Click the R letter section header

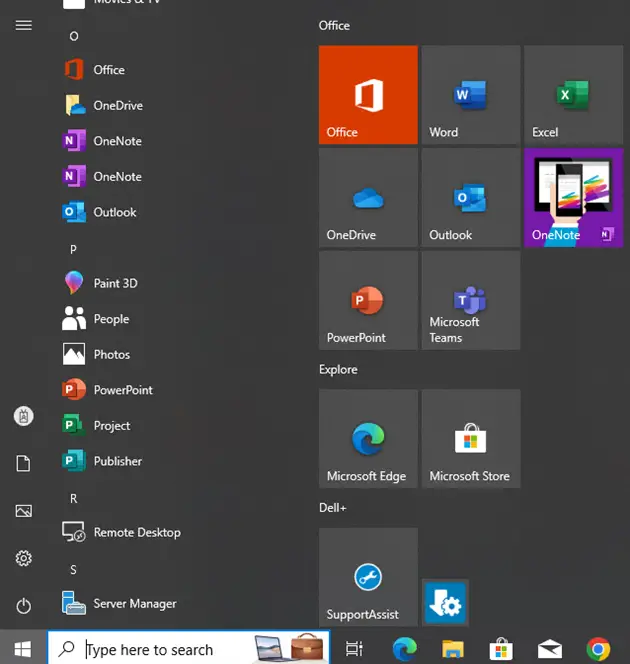(74, 498)
